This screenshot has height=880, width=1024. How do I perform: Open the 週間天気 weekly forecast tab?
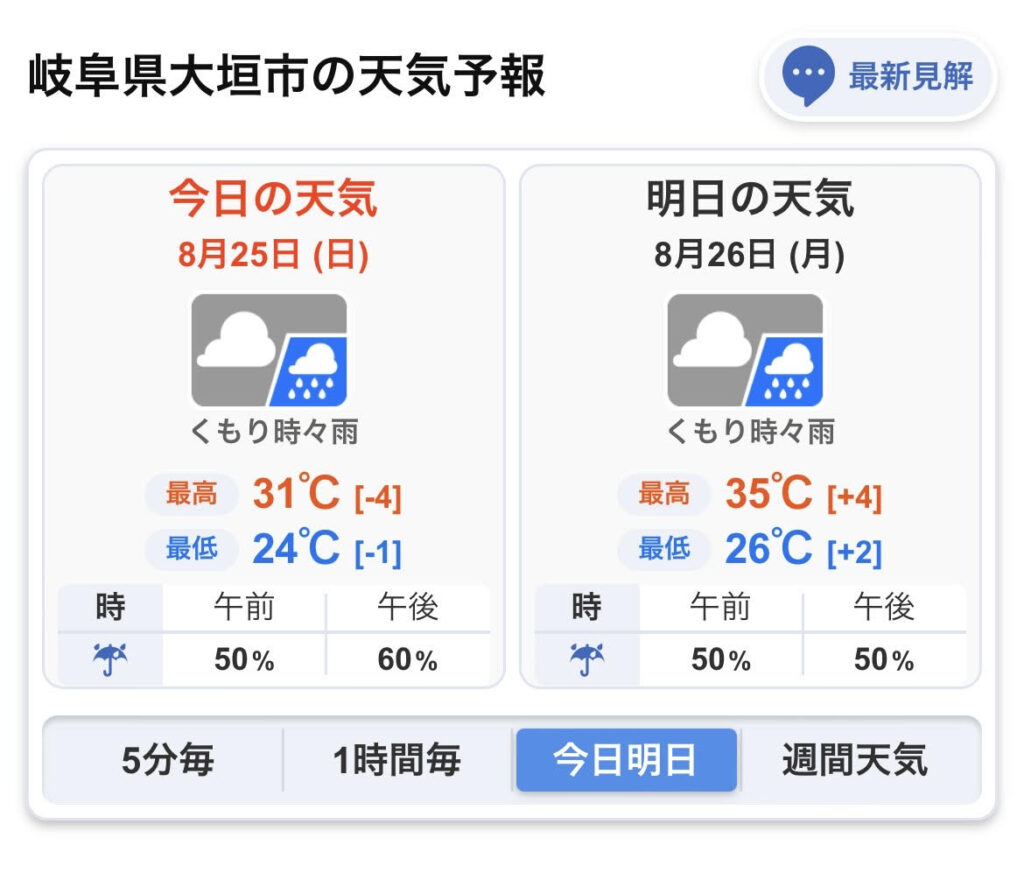pos(856,760)
